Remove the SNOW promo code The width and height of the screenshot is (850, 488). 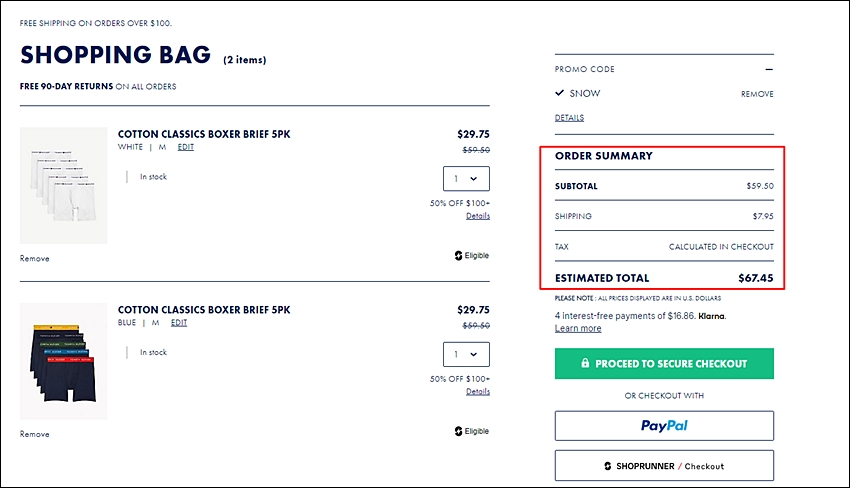point(757,94)
